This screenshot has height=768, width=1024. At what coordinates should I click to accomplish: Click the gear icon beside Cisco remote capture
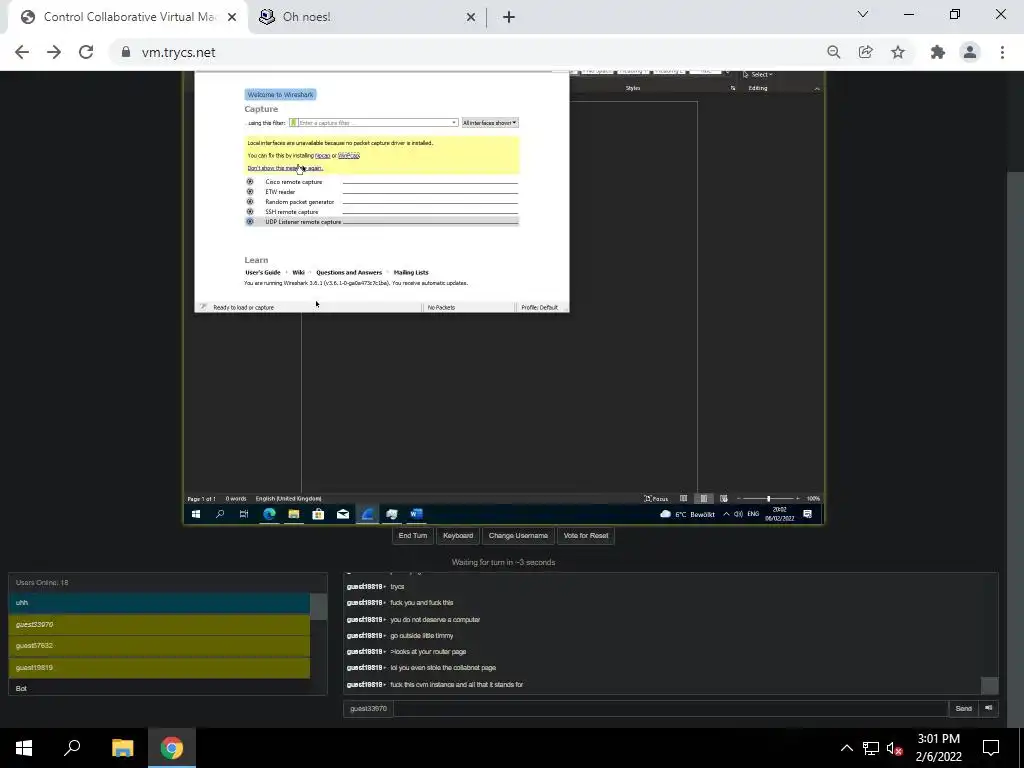coord(249,182)
